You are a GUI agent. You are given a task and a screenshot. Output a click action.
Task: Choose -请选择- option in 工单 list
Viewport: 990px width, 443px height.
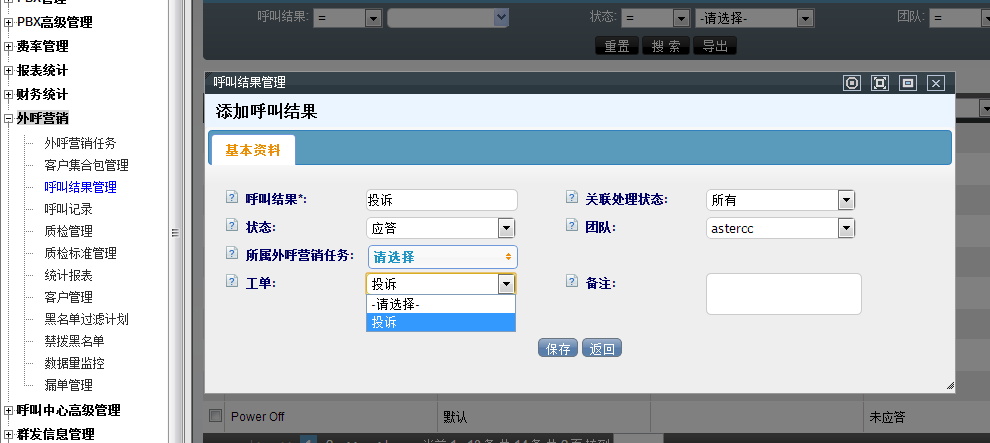(x=440, y=304)
